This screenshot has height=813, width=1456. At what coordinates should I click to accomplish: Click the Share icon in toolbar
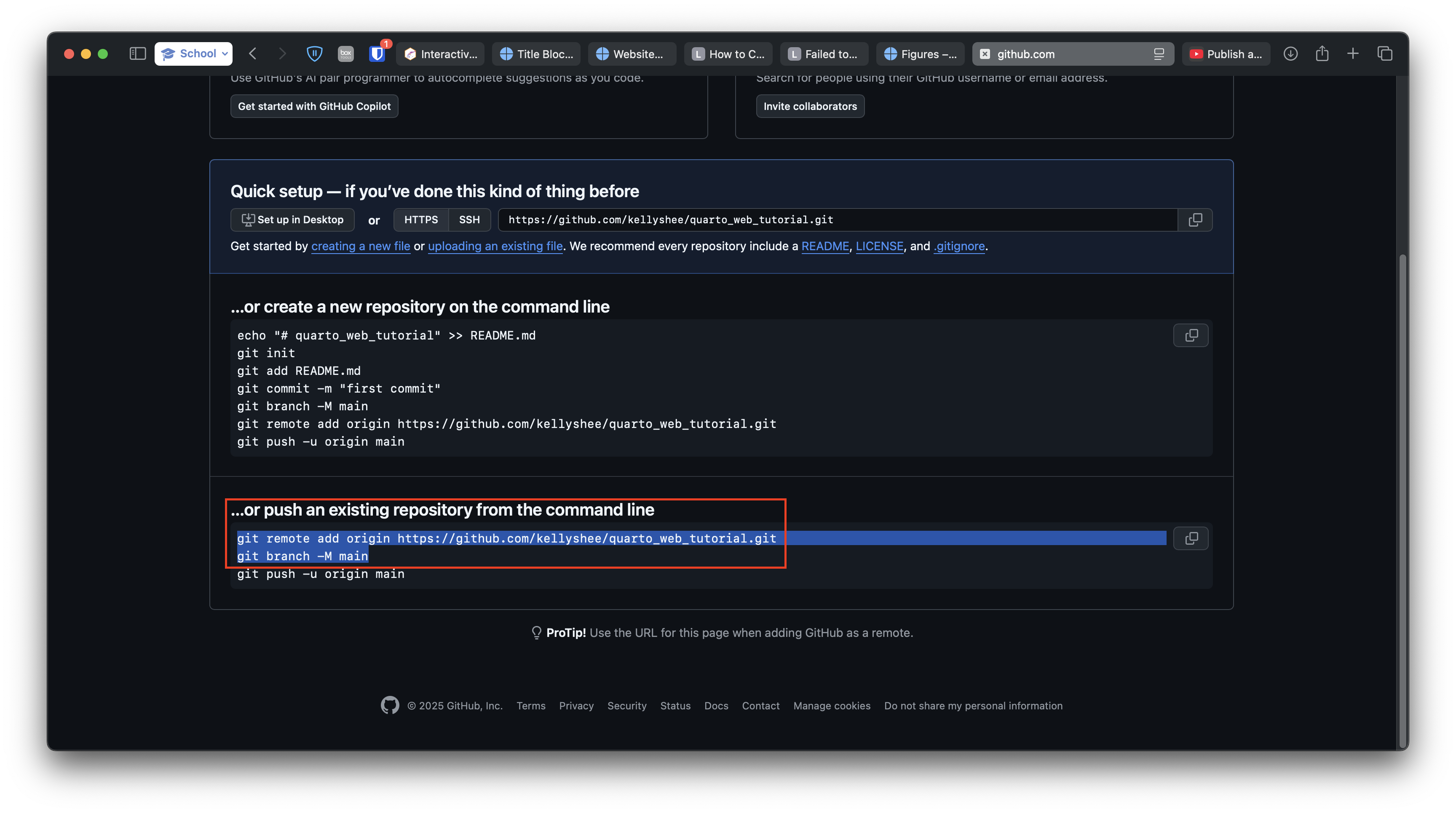click(x=1322, y=53)
